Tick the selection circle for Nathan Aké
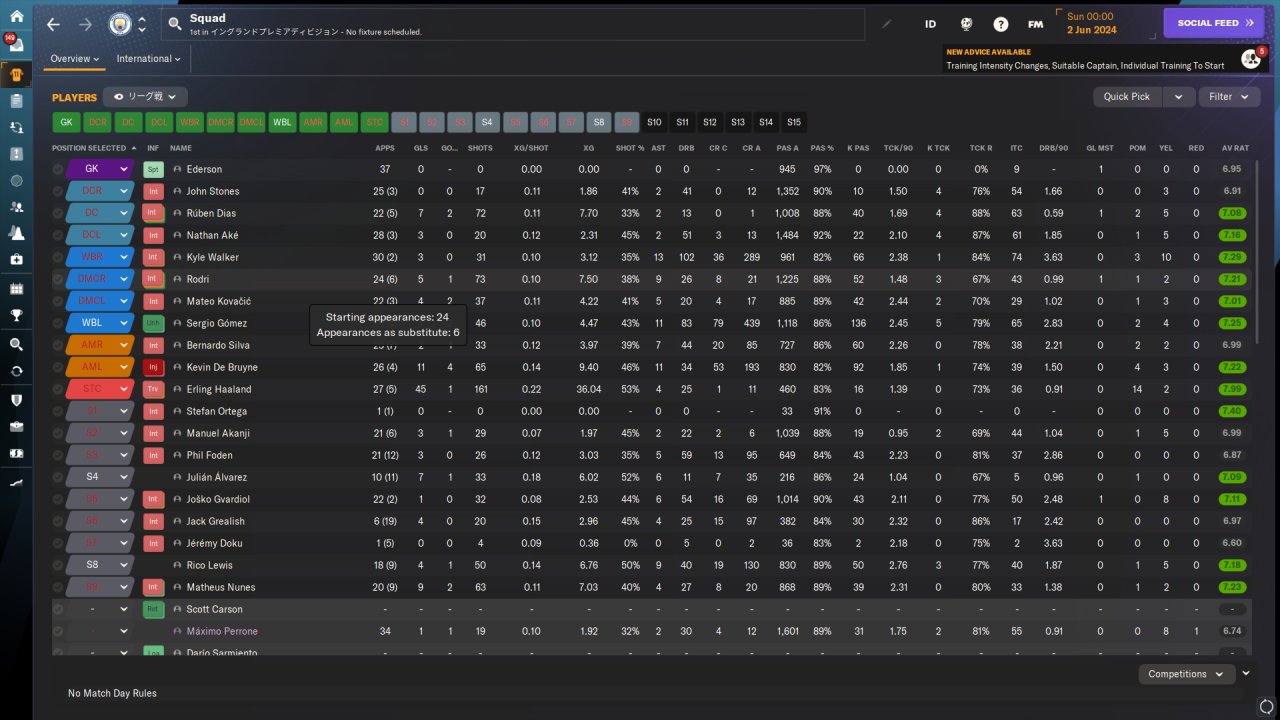The height and width of the screenshot is (720, 1280). pos(58,235)
